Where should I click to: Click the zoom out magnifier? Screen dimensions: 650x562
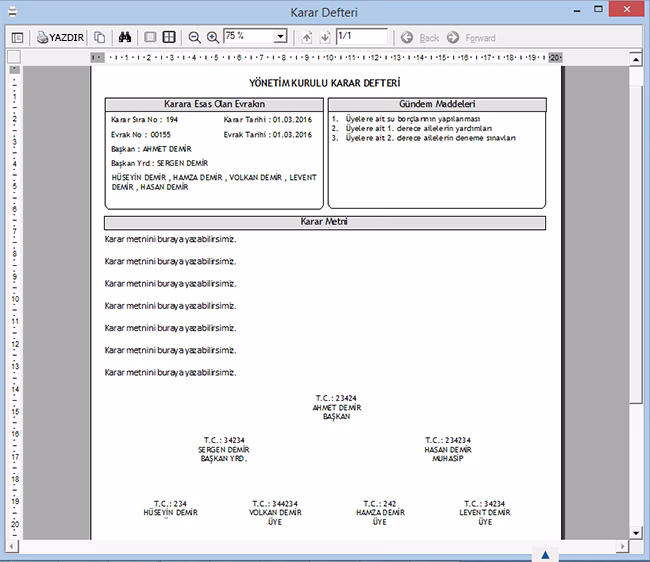click(x=194, y=38)
